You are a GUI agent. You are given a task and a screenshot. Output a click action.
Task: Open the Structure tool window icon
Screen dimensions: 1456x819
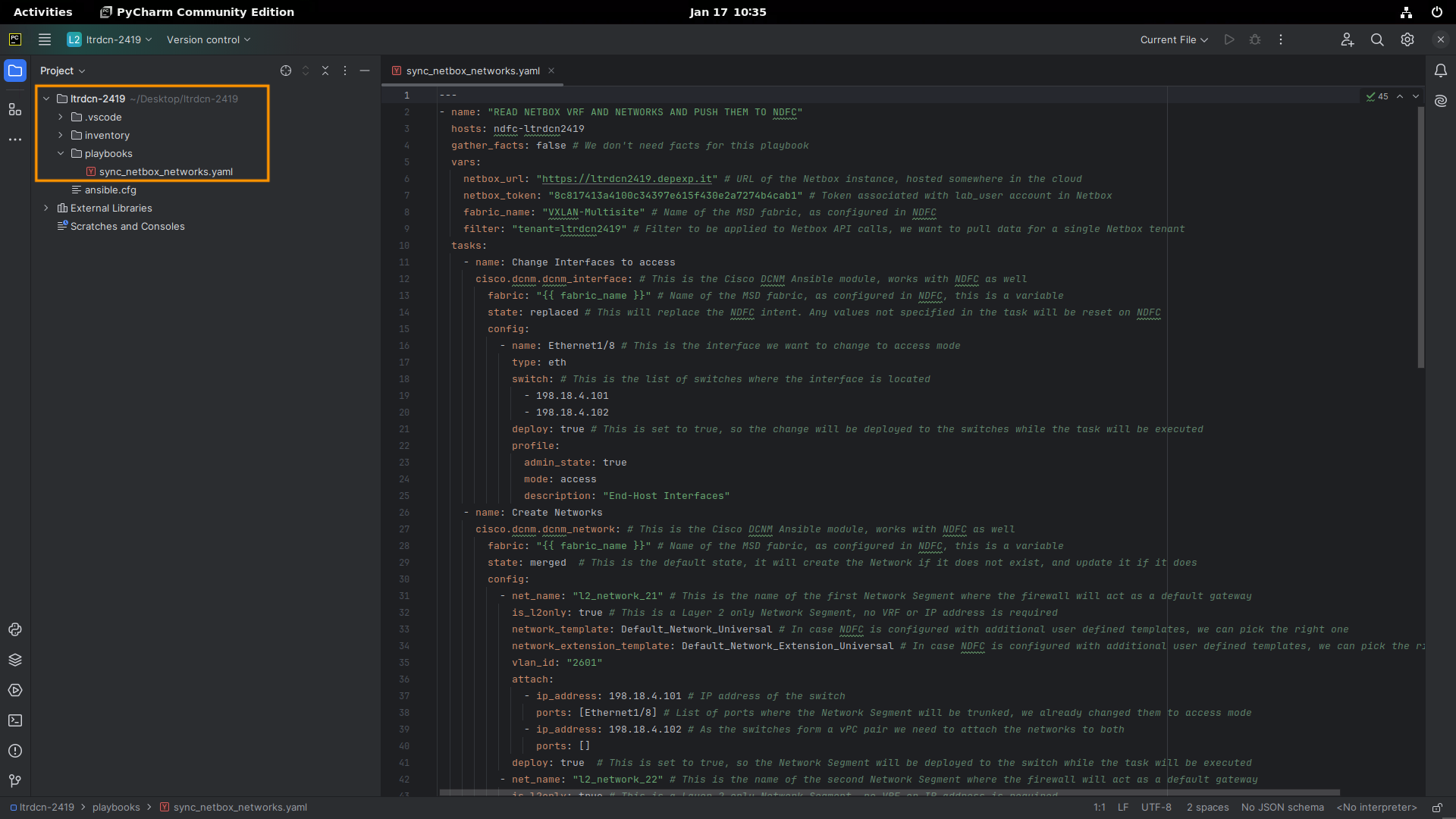pos(15,109)
